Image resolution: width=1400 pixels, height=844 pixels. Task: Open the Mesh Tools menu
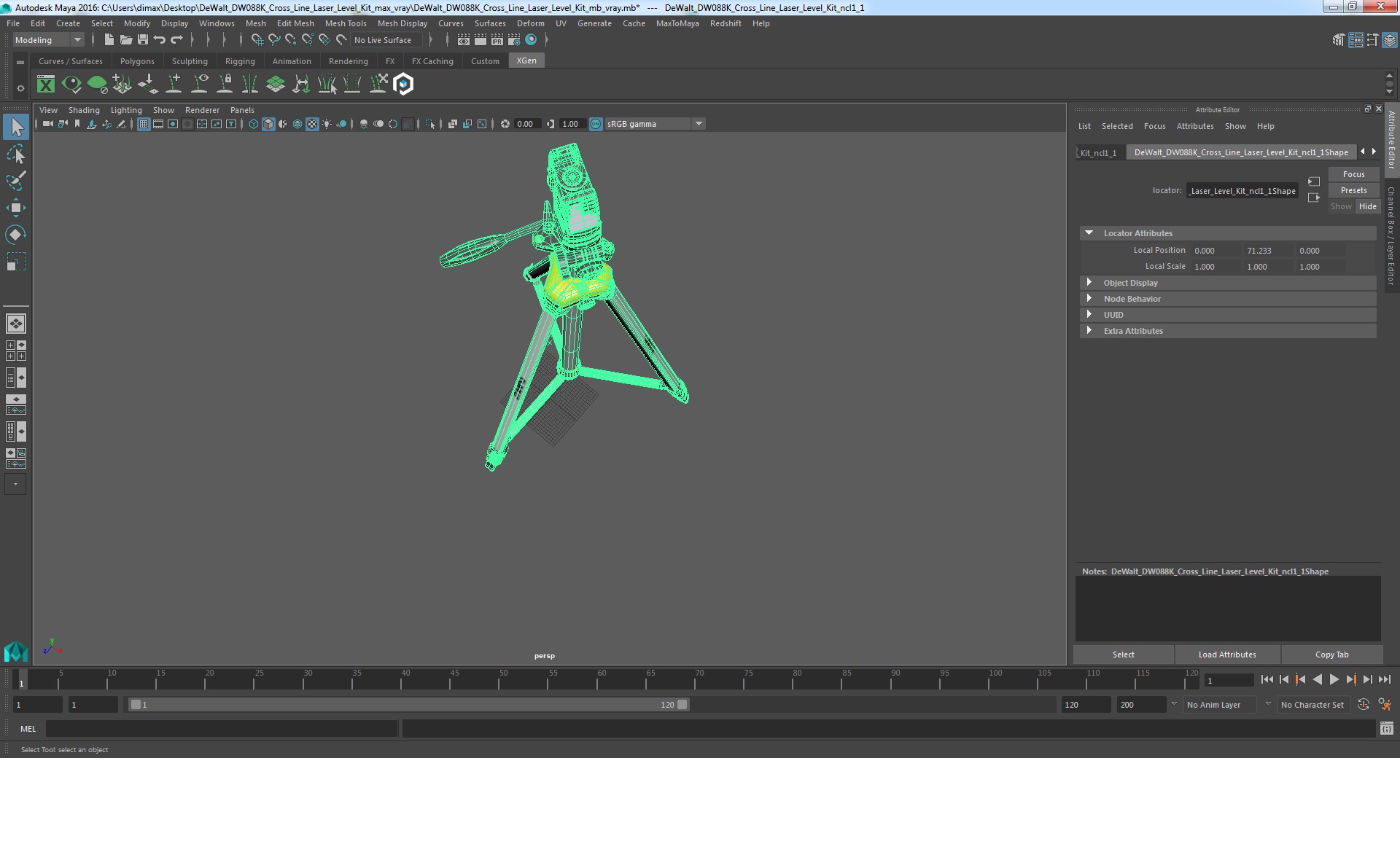pos(346,23)
